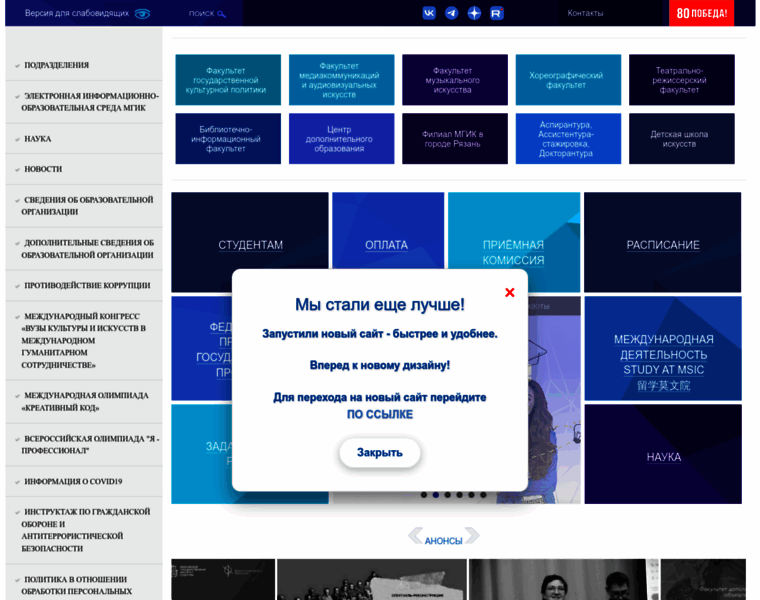
Task: Open Международная деятельность Study at MSIC tile
Action: click(663, 348)
